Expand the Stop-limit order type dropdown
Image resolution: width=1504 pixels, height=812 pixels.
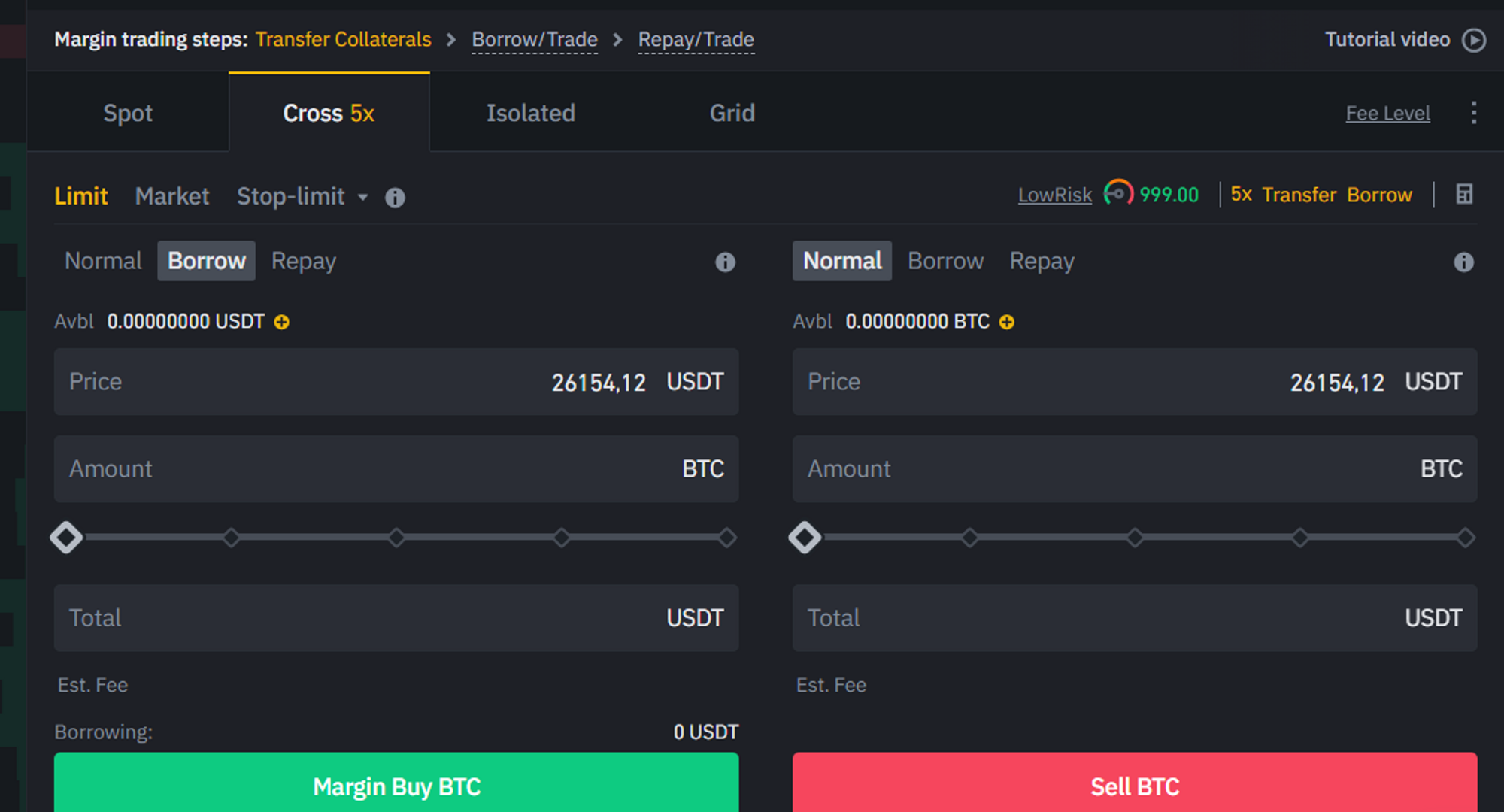tap(363, 198)
